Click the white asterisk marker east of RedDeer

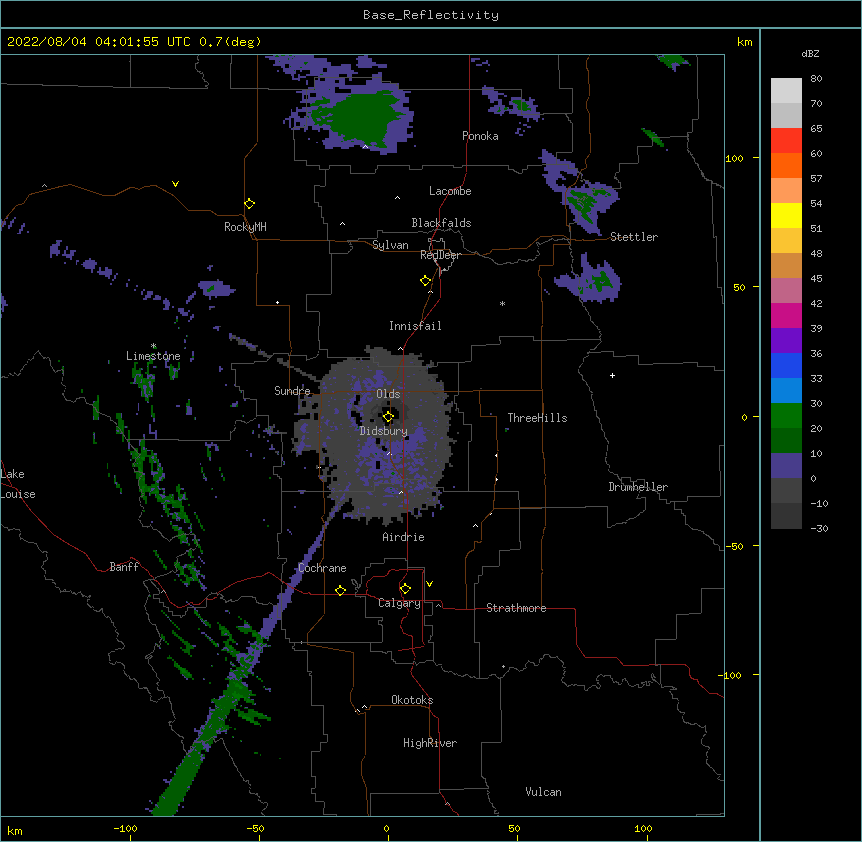502,303
